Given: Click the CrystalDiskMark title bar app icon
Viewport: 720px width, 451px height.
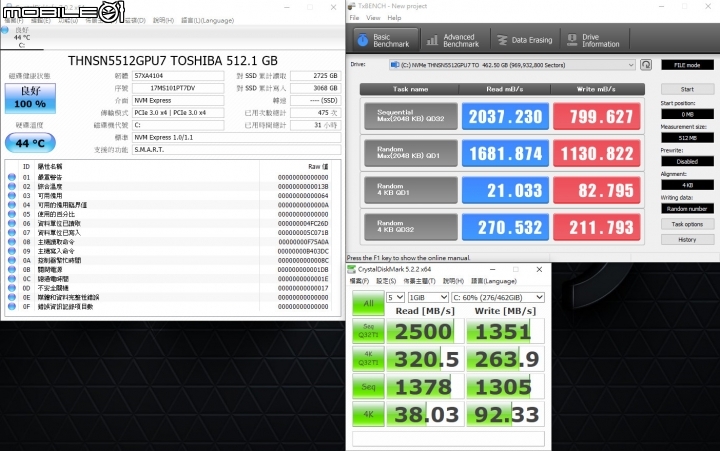Looking at the screenshot, I should point(352,269).
